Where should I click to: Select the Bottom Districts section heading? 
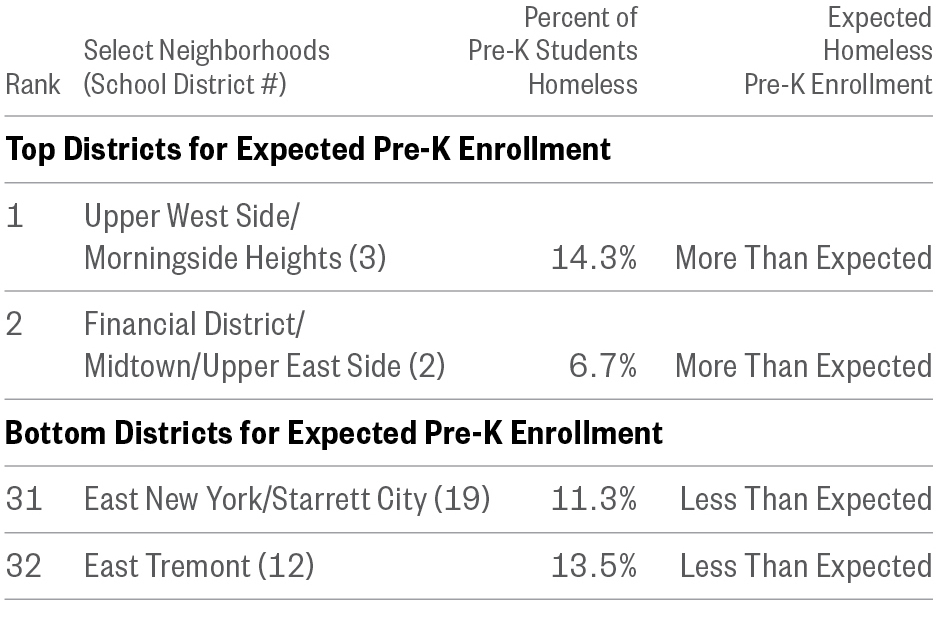[x=334, y=434]
